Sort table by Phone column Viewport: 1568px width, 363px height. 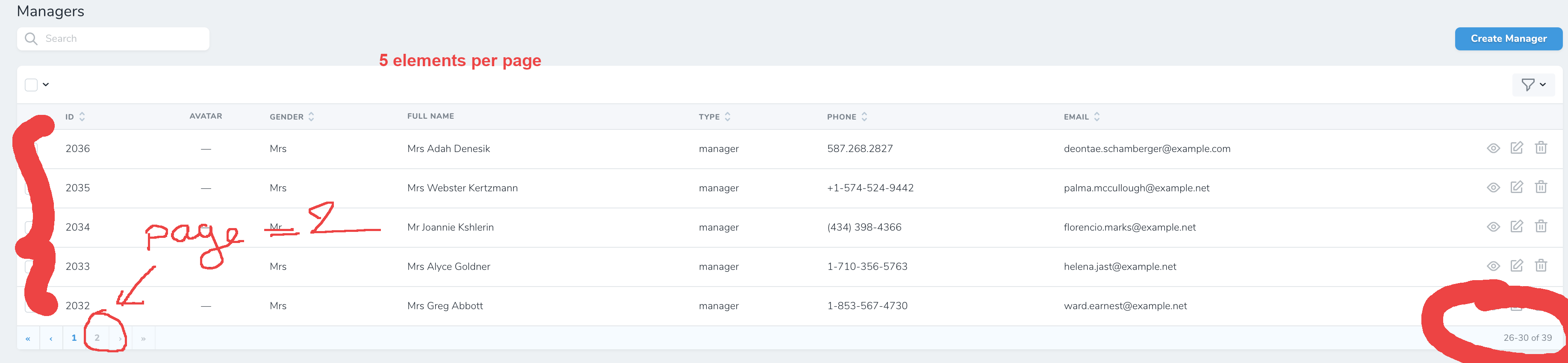coord(847,117)
